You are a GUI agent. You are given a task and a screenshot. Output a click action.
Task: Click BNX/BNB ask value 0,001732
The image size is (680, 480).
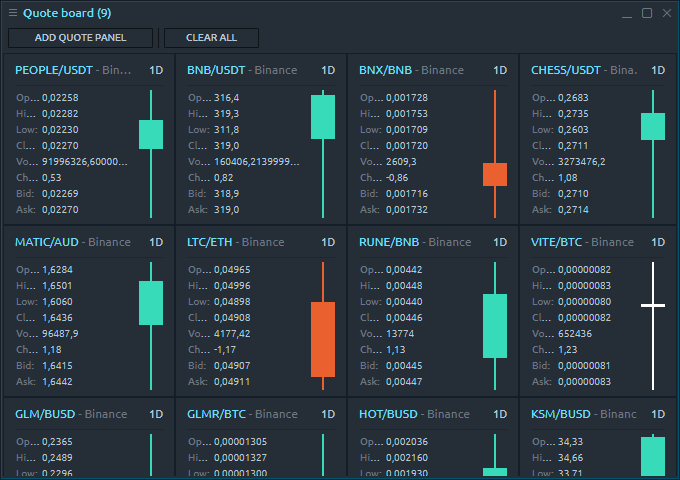pyautogui.click(x=407, y=209)
